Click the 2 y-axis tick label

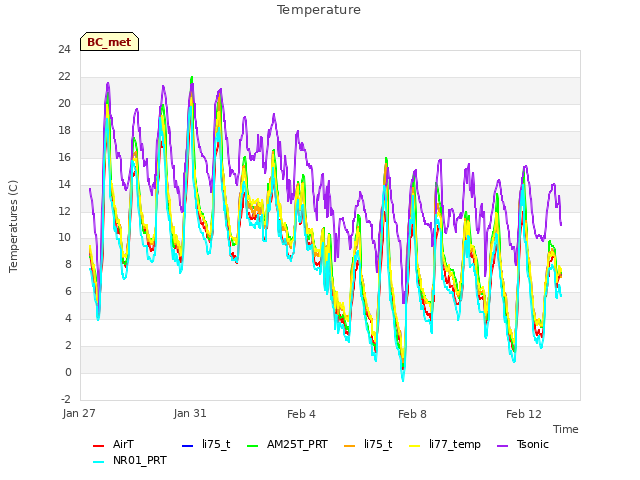68,345
